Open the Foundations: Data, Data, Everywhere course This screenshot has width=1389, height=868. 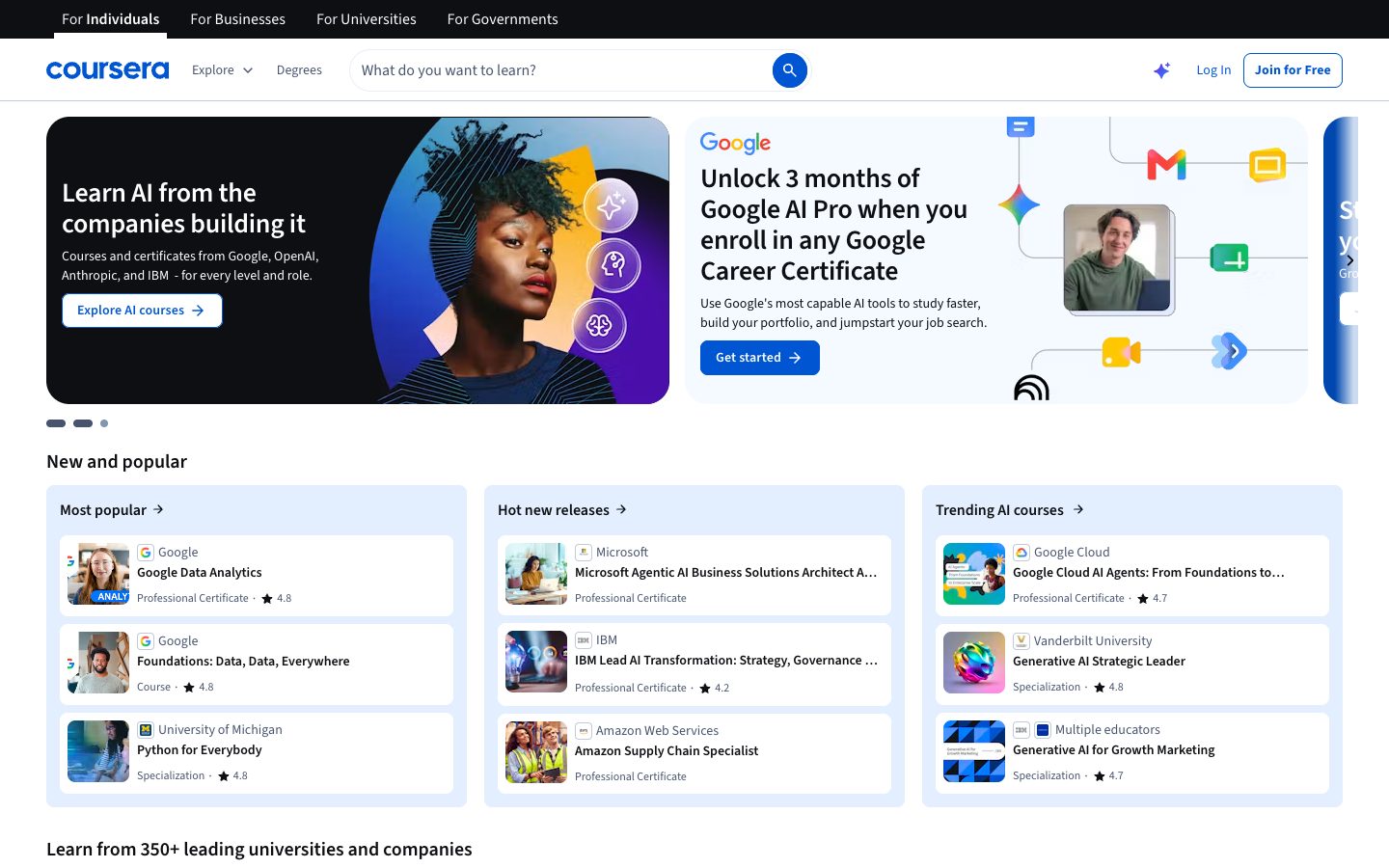coord(257,664)
